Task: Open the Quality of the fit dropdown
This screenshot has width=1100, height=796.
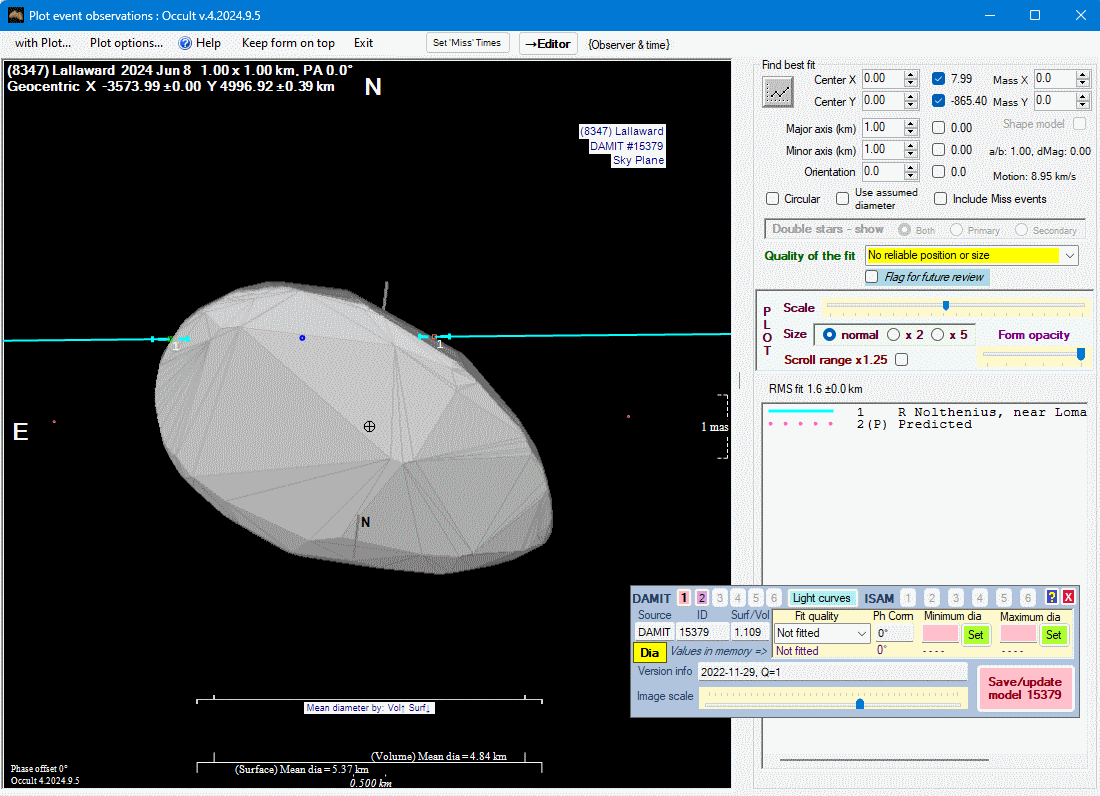Action: tap(1070, 256)
